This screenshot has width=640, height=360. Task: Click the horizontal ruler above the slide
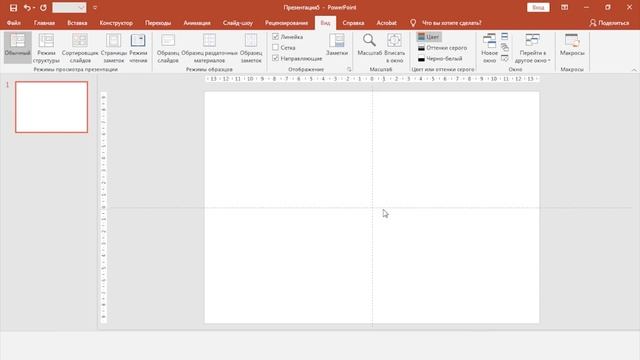pyautogui.click(x=372, y=79)
